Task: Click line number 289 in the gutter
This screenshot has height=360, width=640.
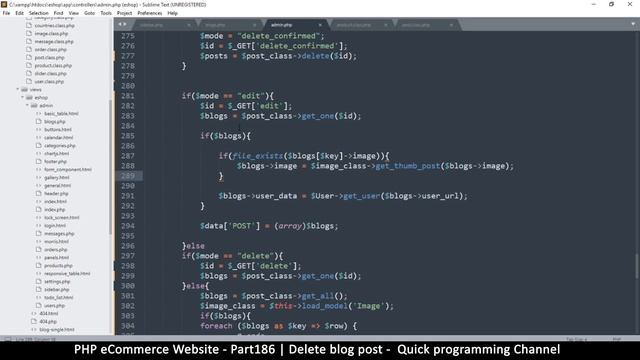Action: (x=128, y=176)
